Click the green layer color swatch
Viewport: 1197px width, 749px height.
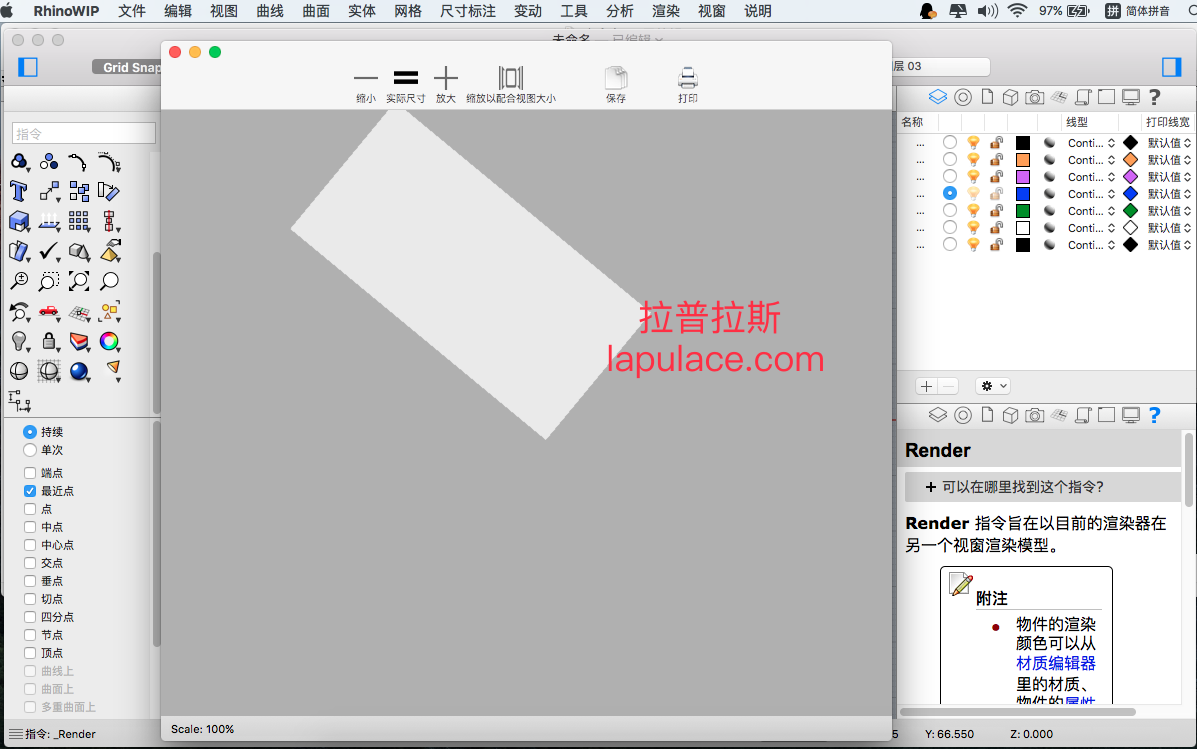pyautogui.click(x=1023, y=211)
